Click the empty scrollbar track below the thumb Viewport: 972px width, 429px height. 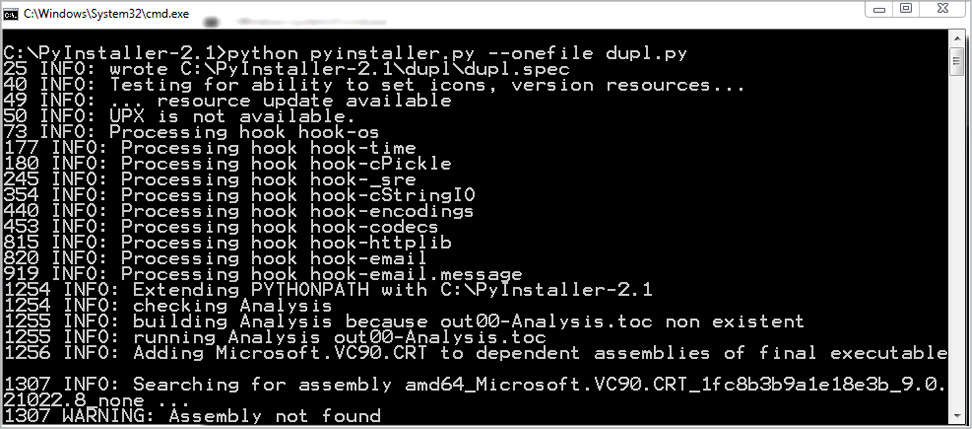click(x=957, y=250)
